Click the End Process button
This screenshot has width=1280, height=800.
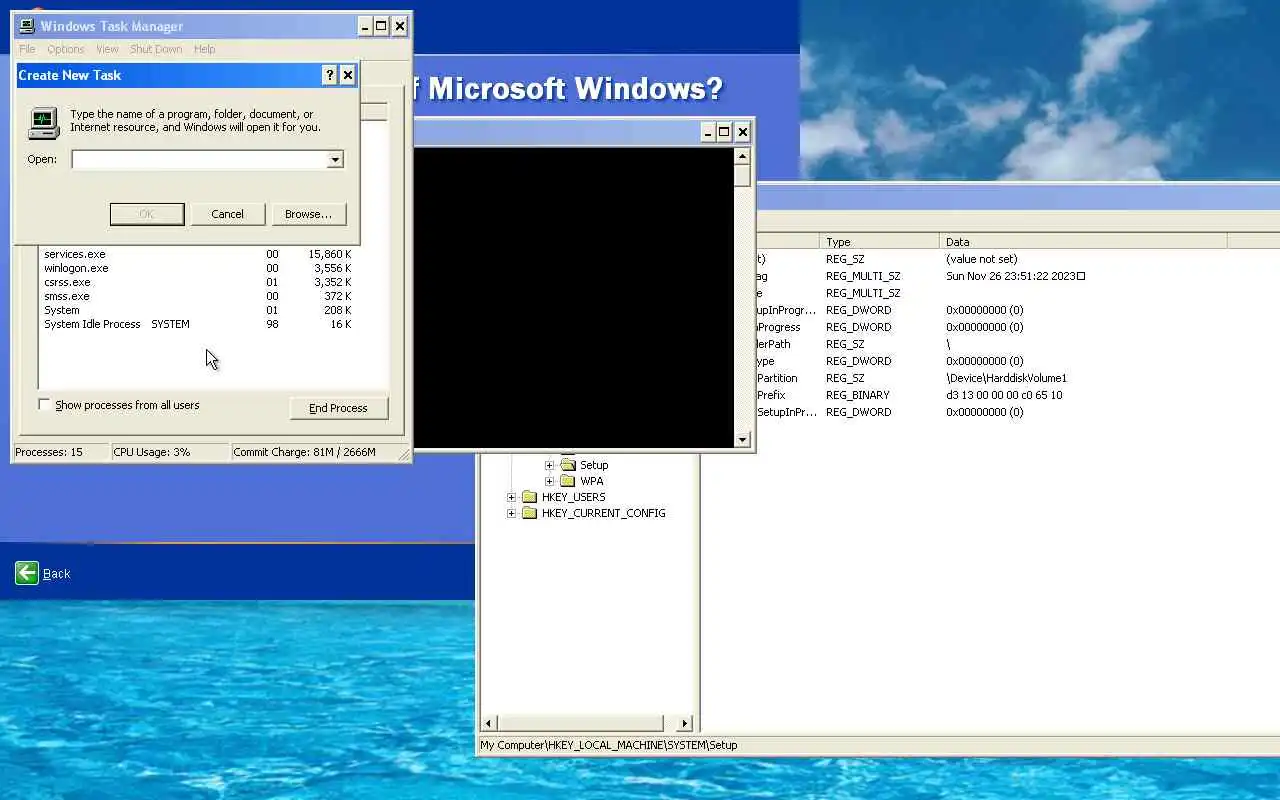[338, 408]
